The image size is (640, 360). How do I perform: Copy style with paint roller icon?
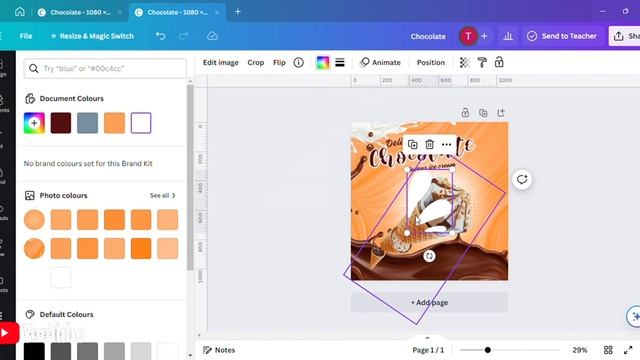click(482, 62)
